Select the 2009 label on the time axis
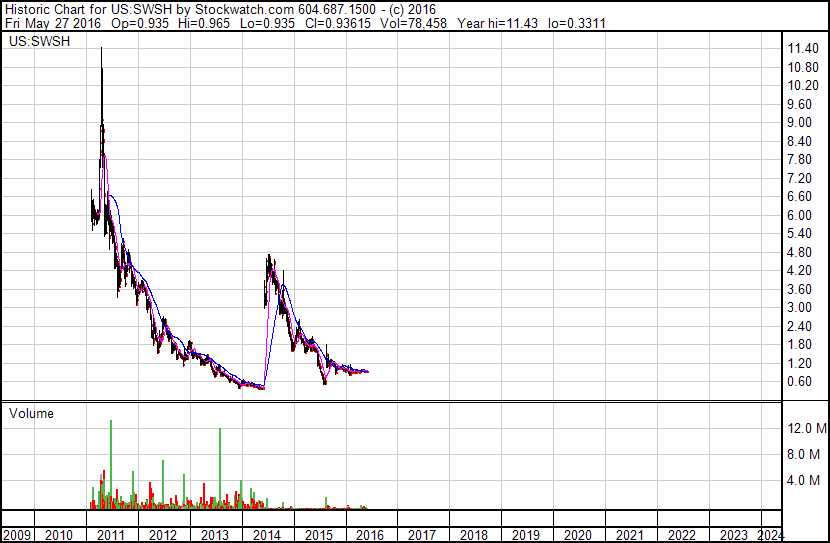Viewport: 830px width, 543px height. click(x=17, y=535)
